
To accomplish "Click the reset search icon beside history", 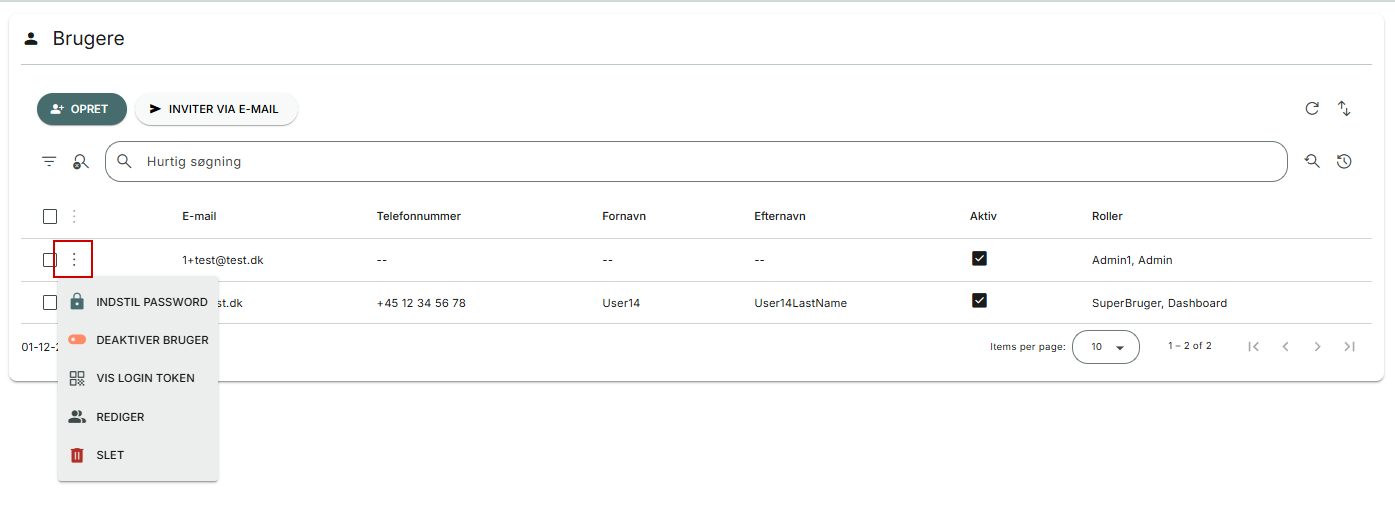I will coord(1312,161).
